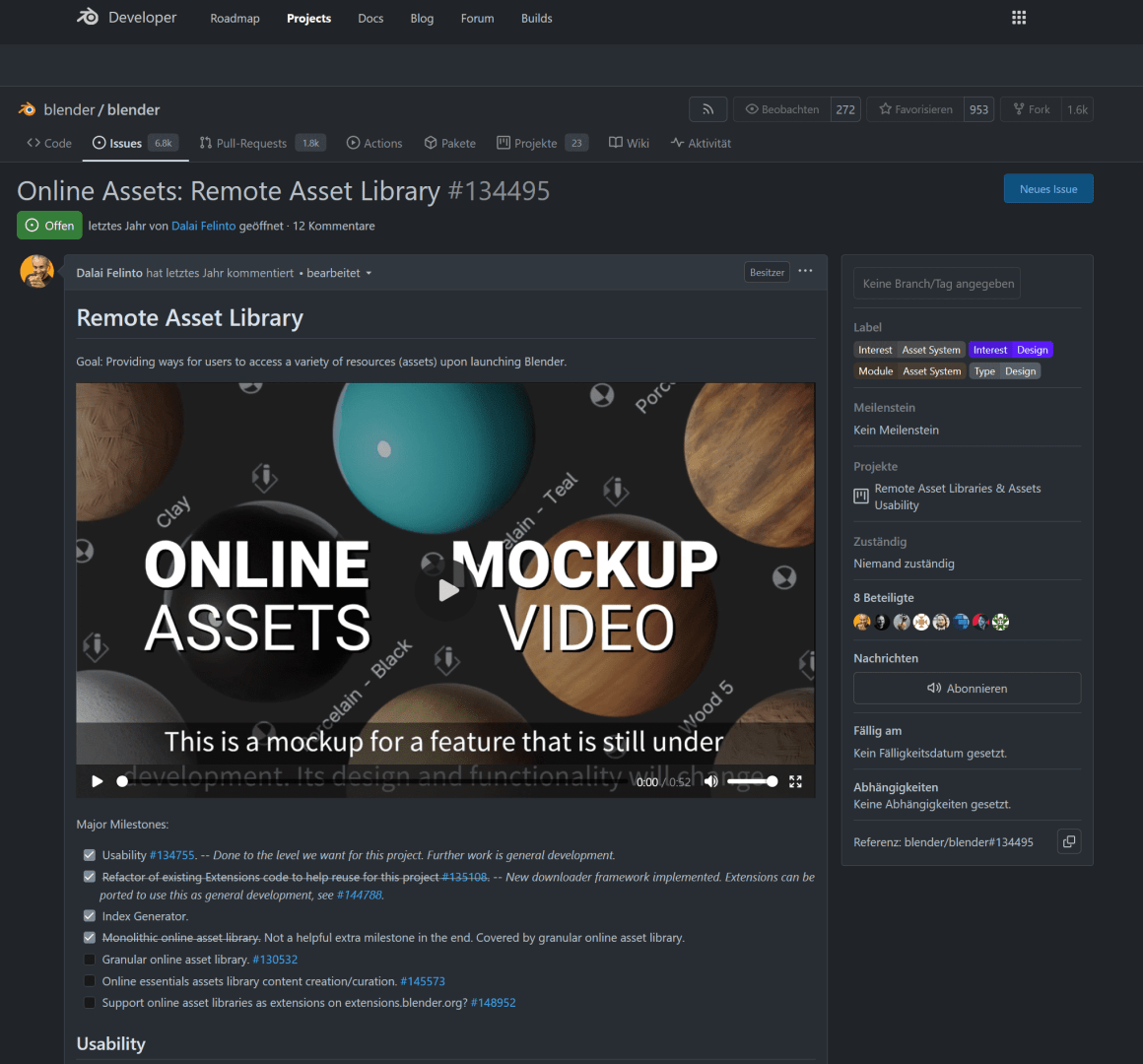The image size is (1143, 1064).
Task: Open the Projects menu item
Action: point(309,18)
